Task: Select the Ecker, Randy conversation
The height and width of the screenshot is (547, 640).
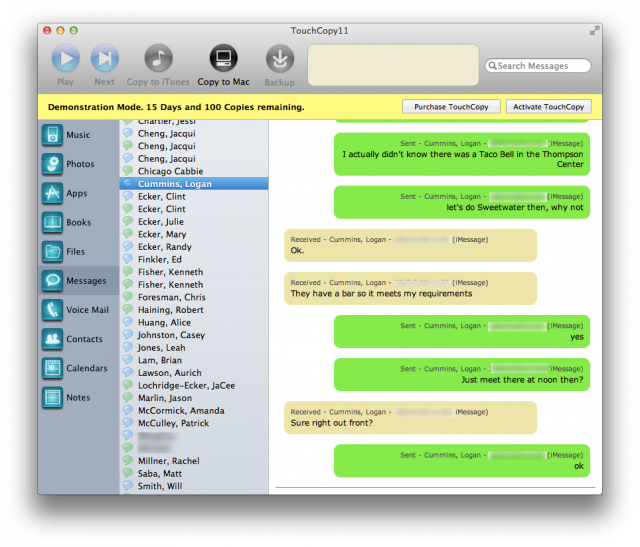Action: pyautogui.click(x=194, y=247)
